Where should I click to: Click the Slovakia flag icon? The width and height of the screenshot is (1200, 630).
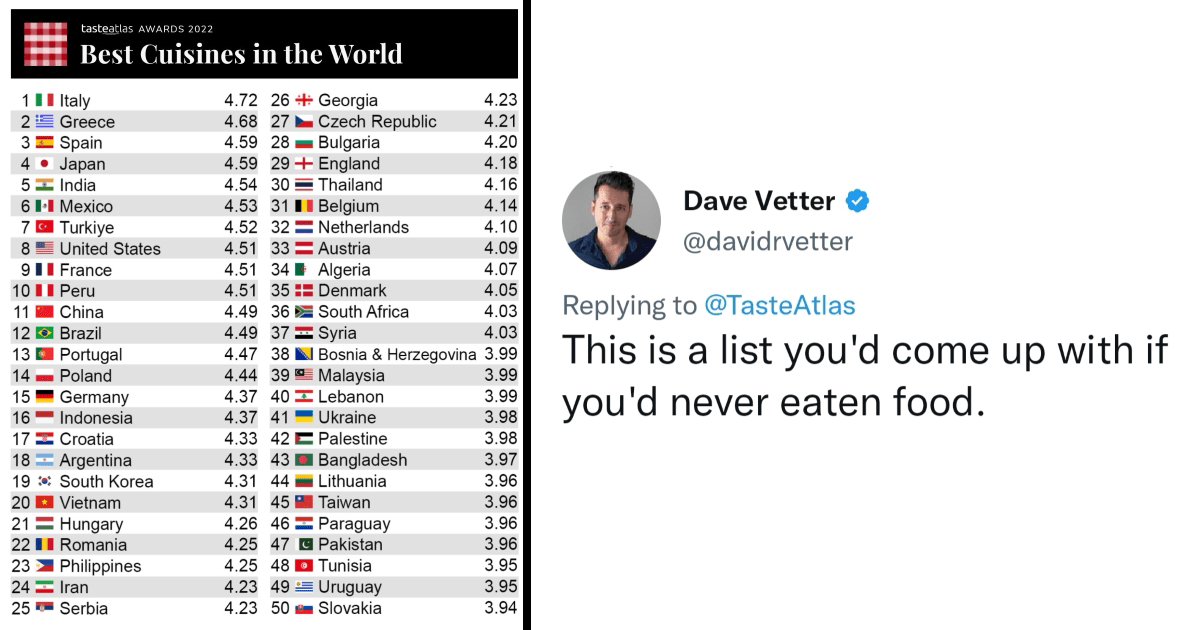tap(304, 608)
